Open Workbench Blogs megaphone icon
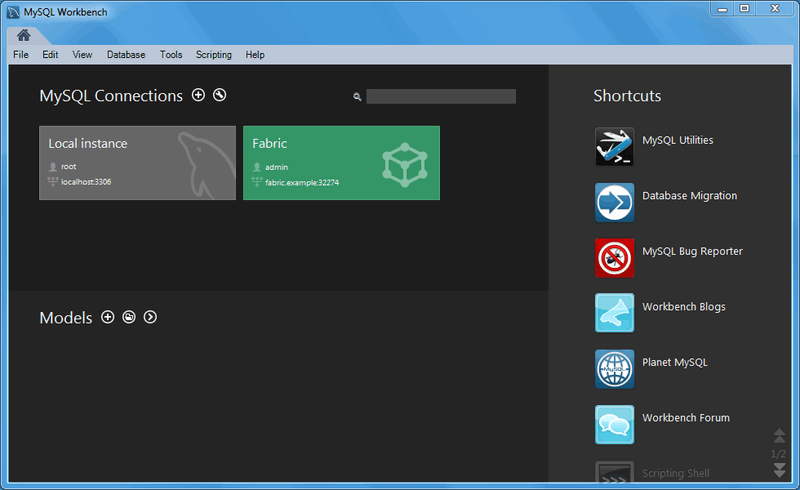 click(614, 312)
